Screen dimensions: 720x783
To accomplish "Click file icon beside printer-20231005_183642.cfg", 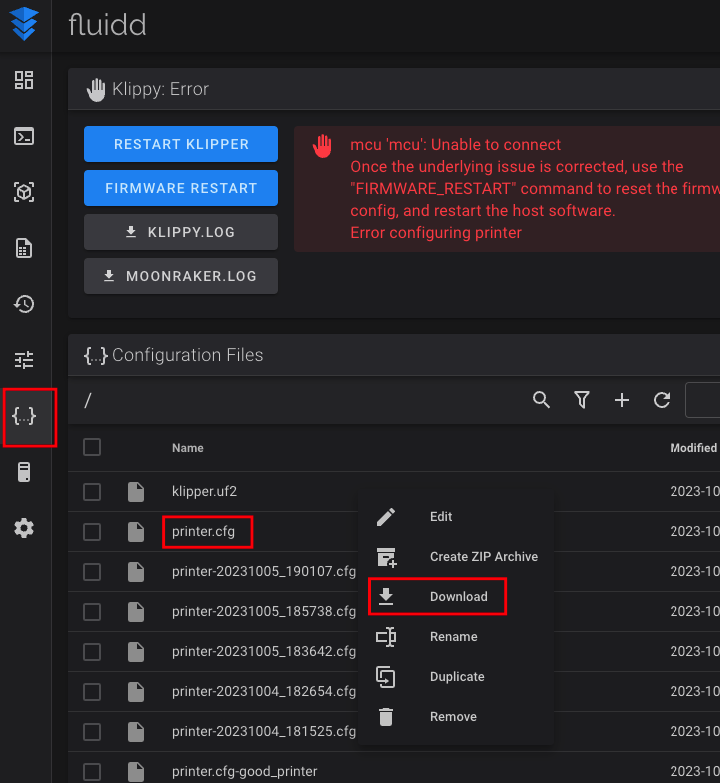I will point(136,652).
